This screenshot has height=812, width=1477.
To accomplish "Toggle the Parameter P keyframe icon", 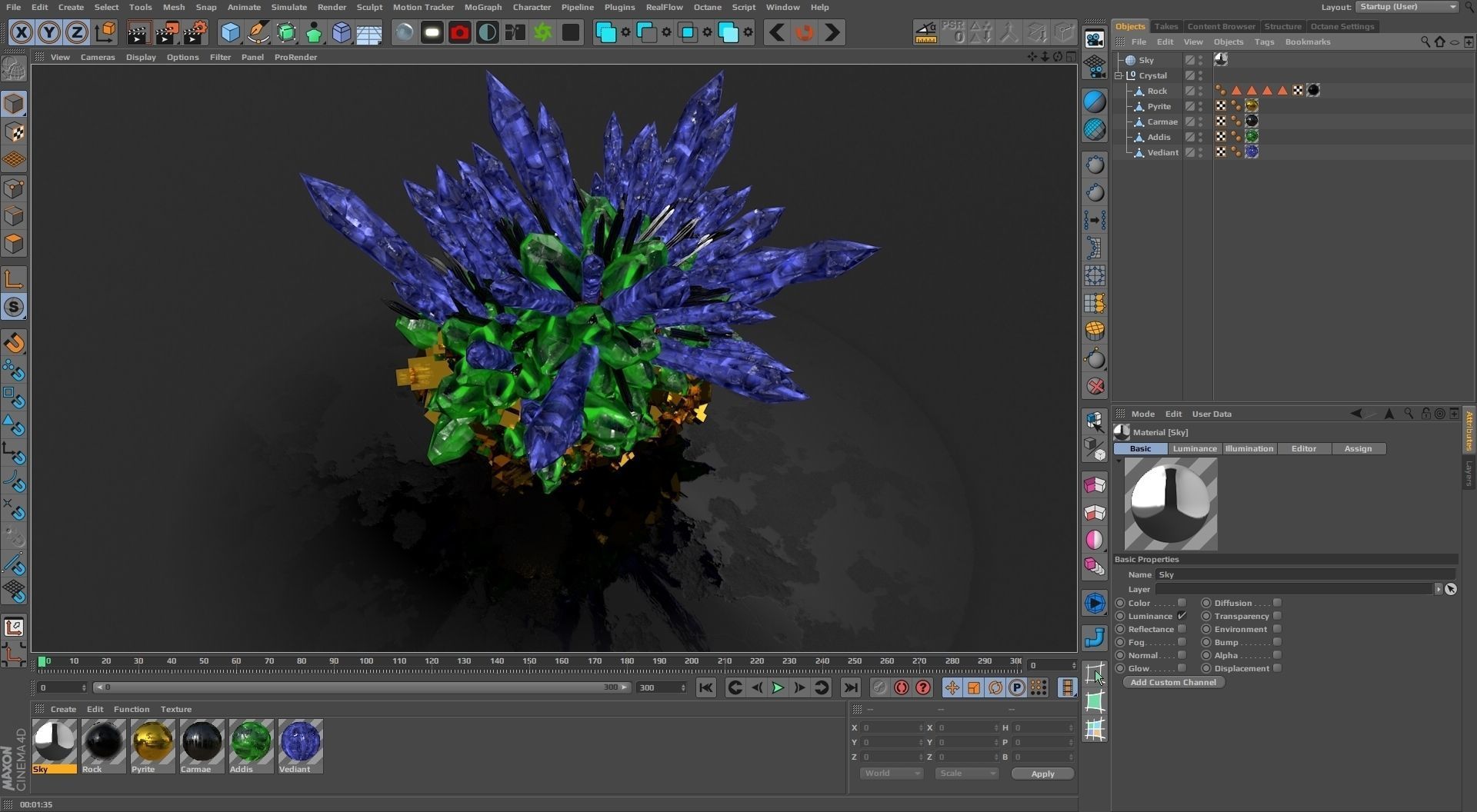I will [1017, 687].
